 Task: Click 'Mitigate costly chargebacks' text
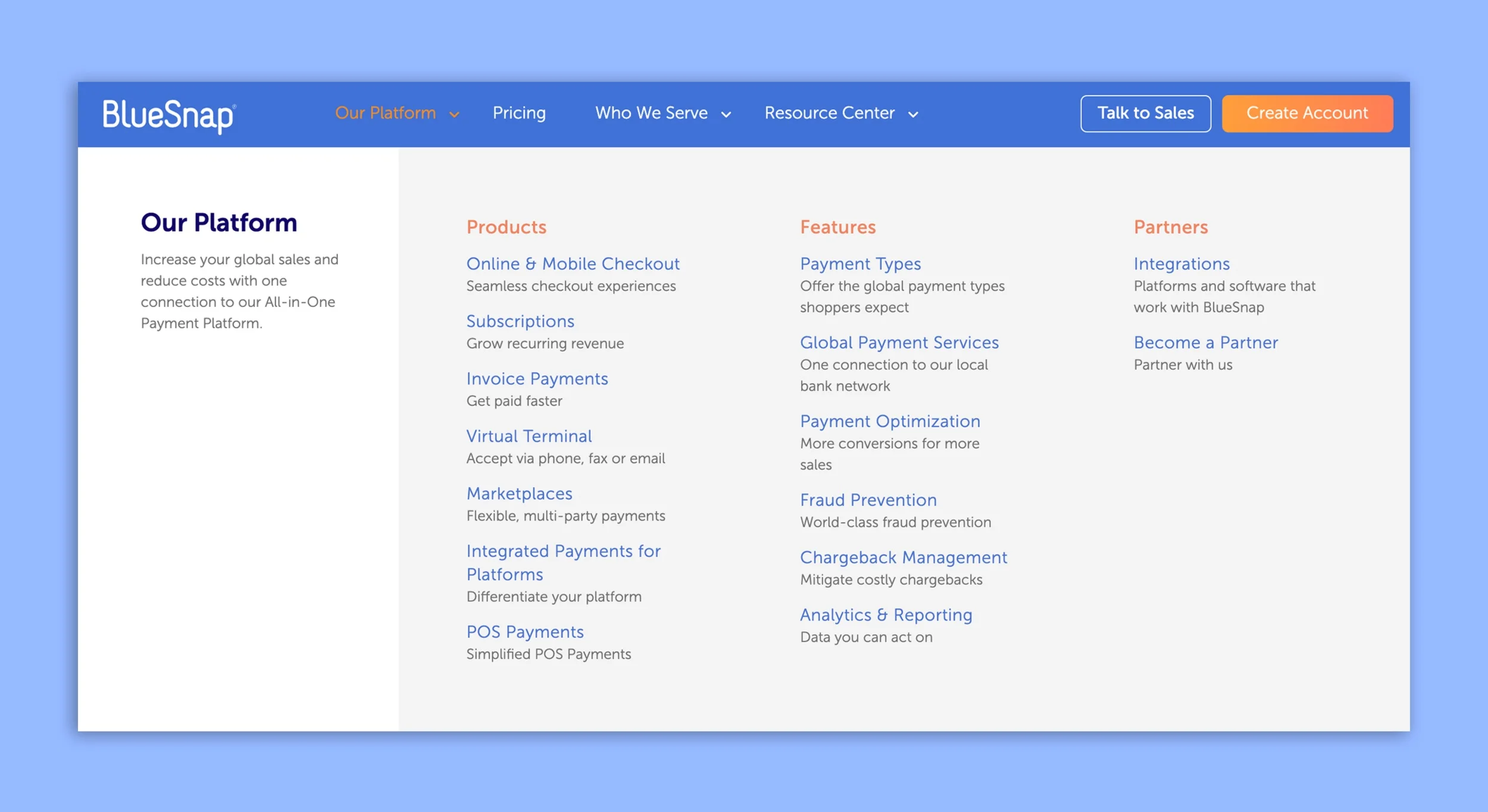coord(891,580)
